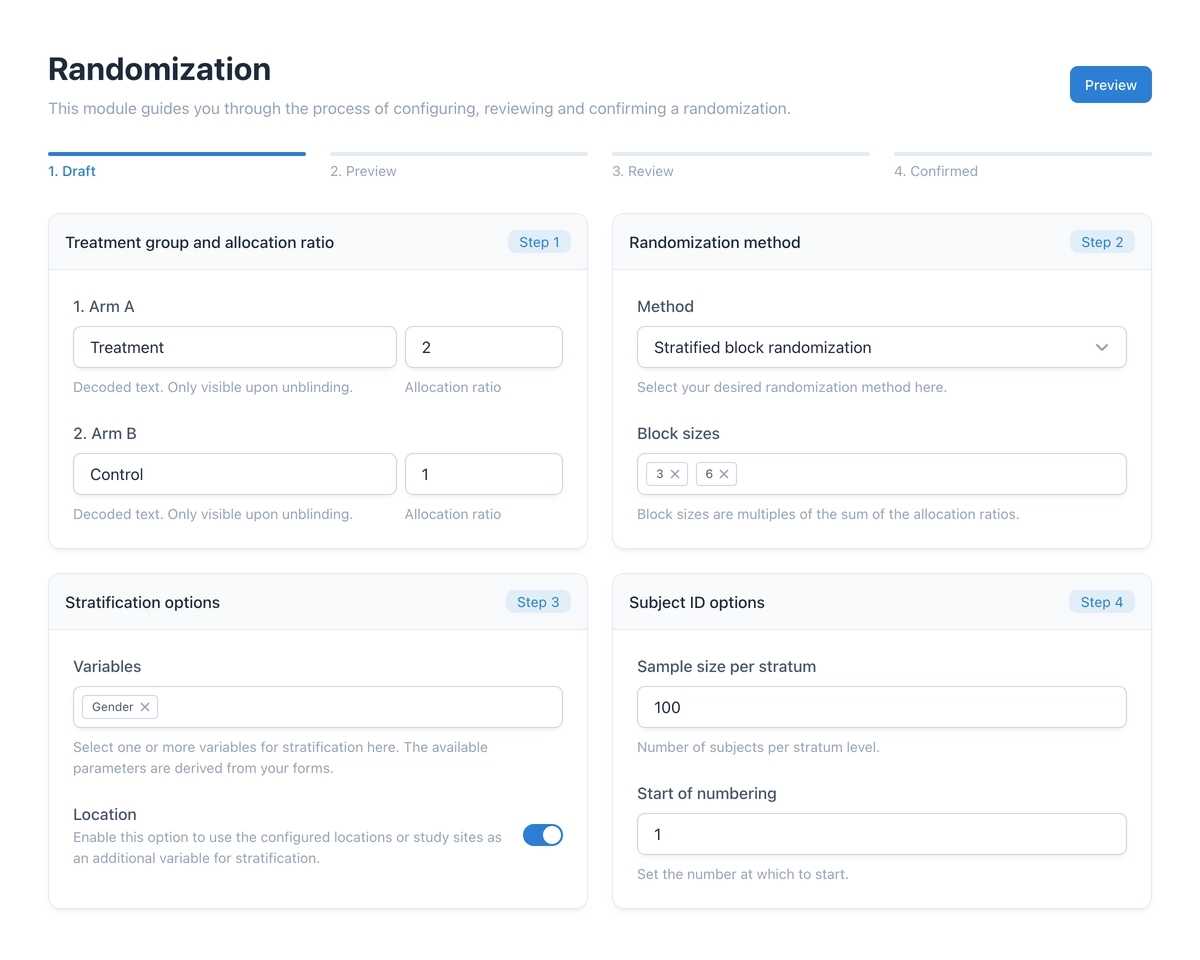This screenshot has width=1200, height=960.
Task: Click the Step 4 badge
Action: [x=1101, y=601]
